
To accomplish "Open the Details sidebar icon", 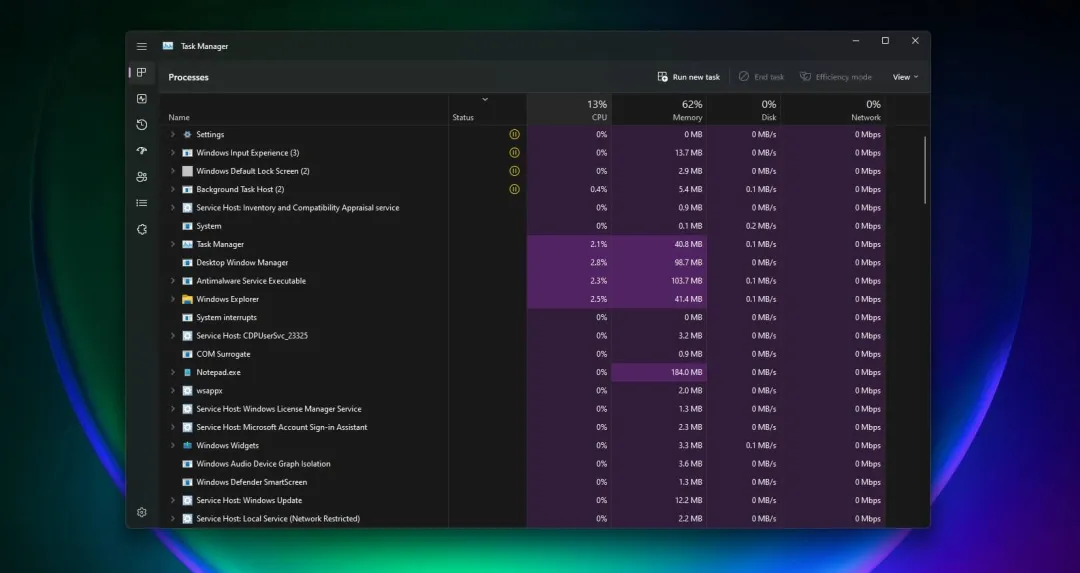I will [x=141, y=203].
